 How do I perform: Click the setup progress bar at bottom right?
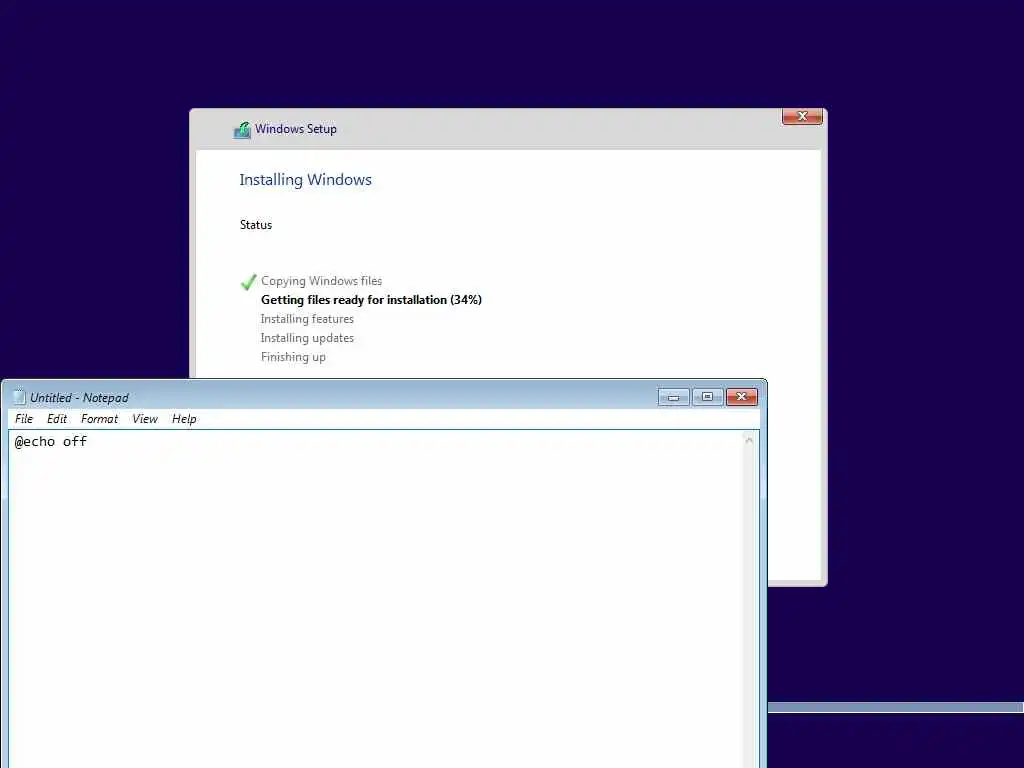click(x=895, y=707)
